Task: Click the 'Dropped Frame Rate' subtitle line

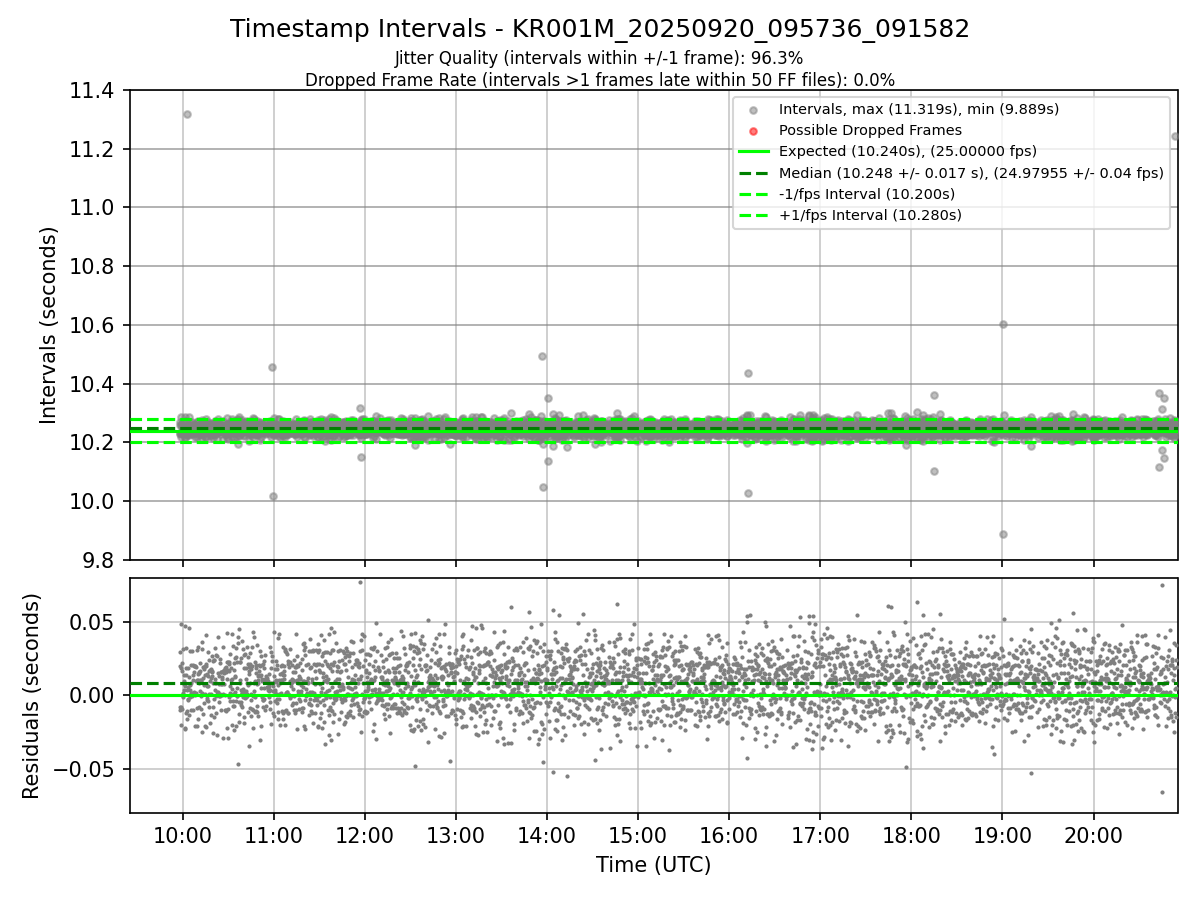Action: [x=600, y=80]
